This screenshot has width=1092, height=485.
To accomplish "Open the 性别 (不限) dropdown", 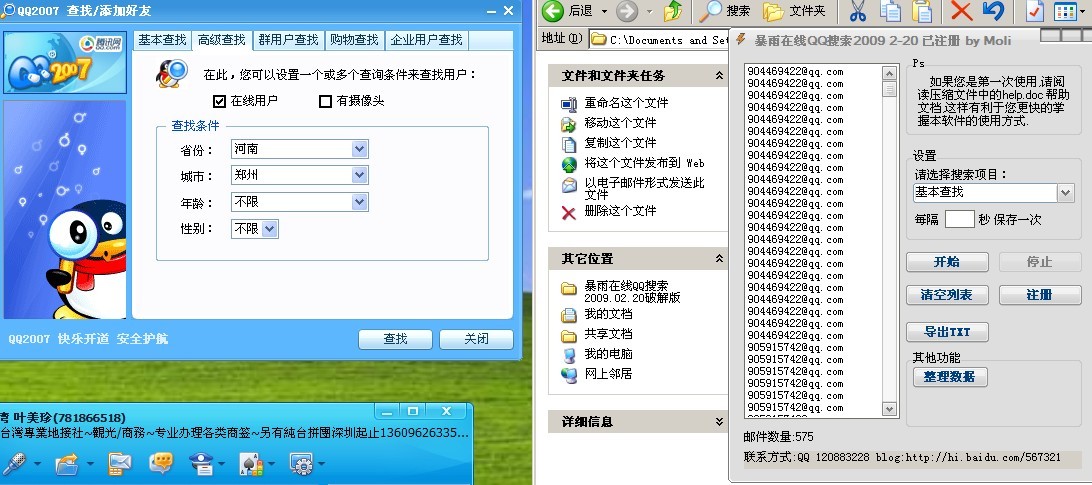I will (x=270, y=229).
